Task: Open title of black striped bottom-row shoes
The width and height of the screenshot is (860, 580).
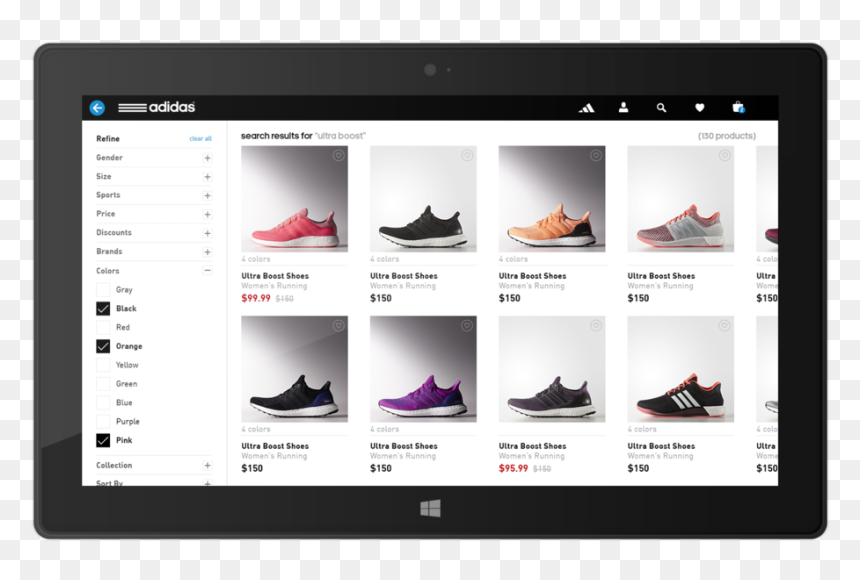Action: tap(661, 446)
